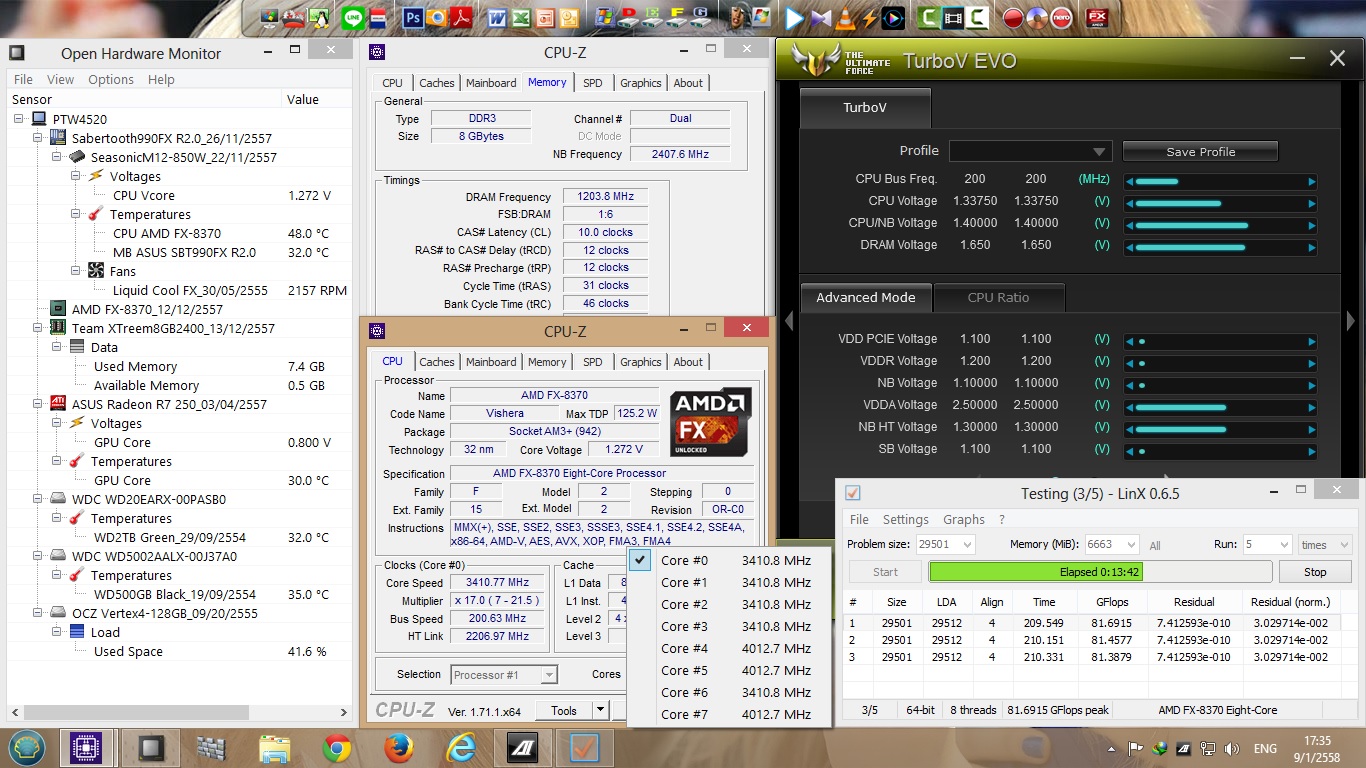Click the Save Profile button
Viewport: 1366px width, 768px height.
click(1201, 151)
